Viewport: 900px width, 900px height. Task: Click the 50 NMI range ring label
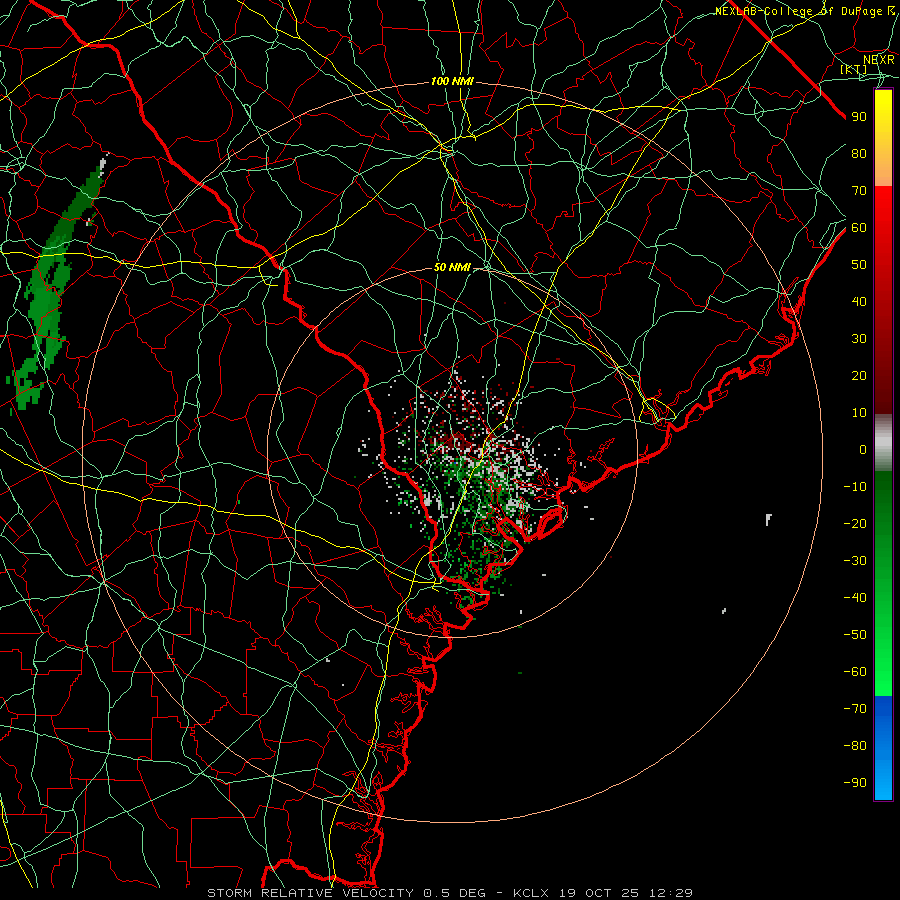click(452, 267)
